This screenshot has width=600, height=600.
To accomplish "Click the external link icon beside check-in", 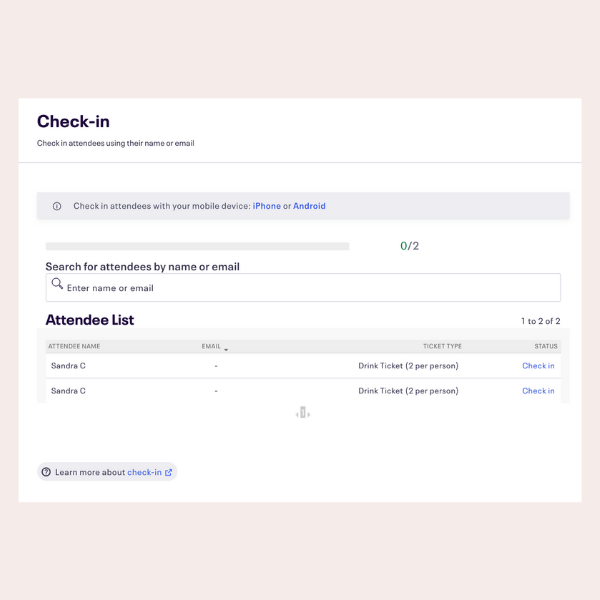I will coord(168,472).
